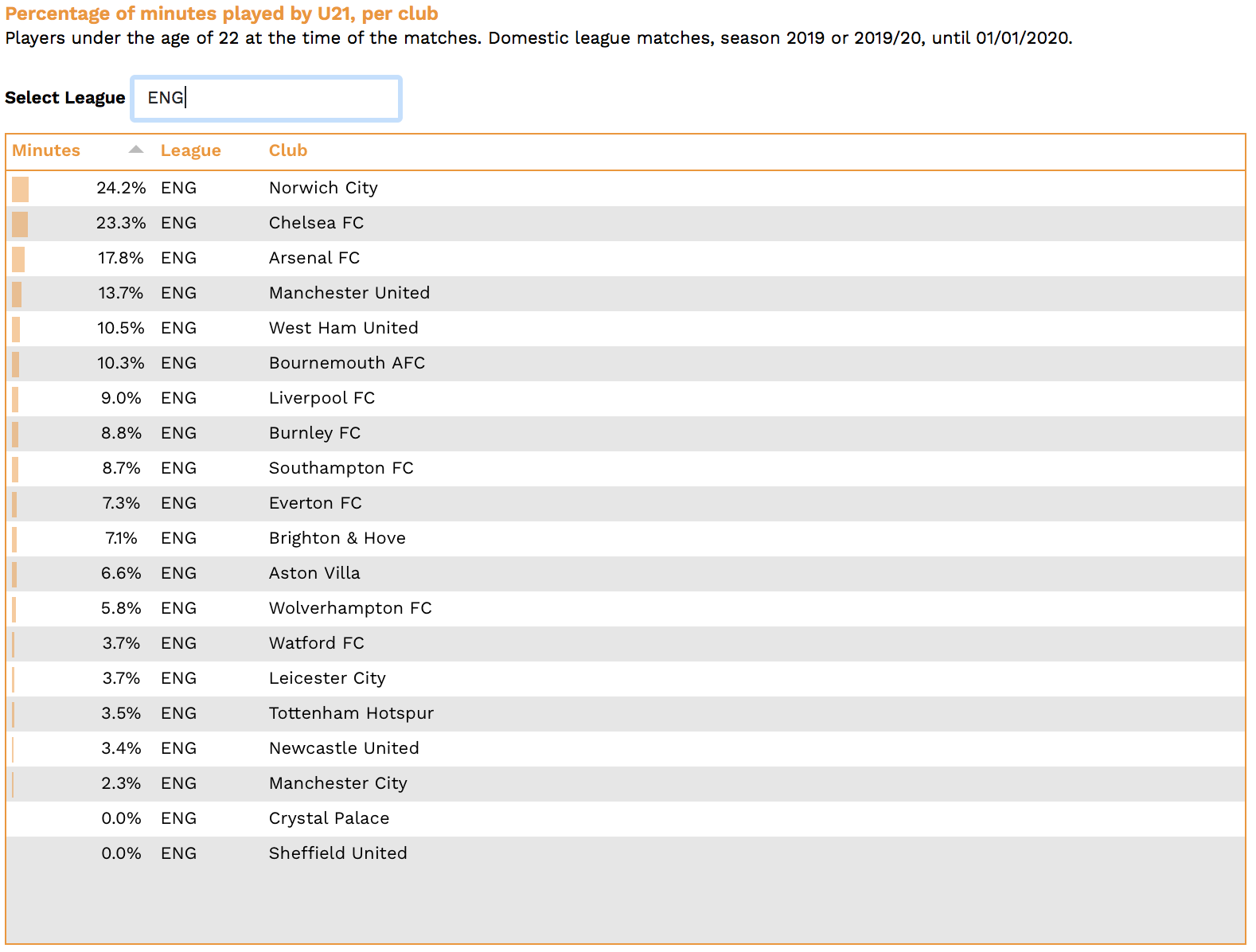Click the 13.7% minutes value
Screen dimensions: 1256x952
(121, 293)
